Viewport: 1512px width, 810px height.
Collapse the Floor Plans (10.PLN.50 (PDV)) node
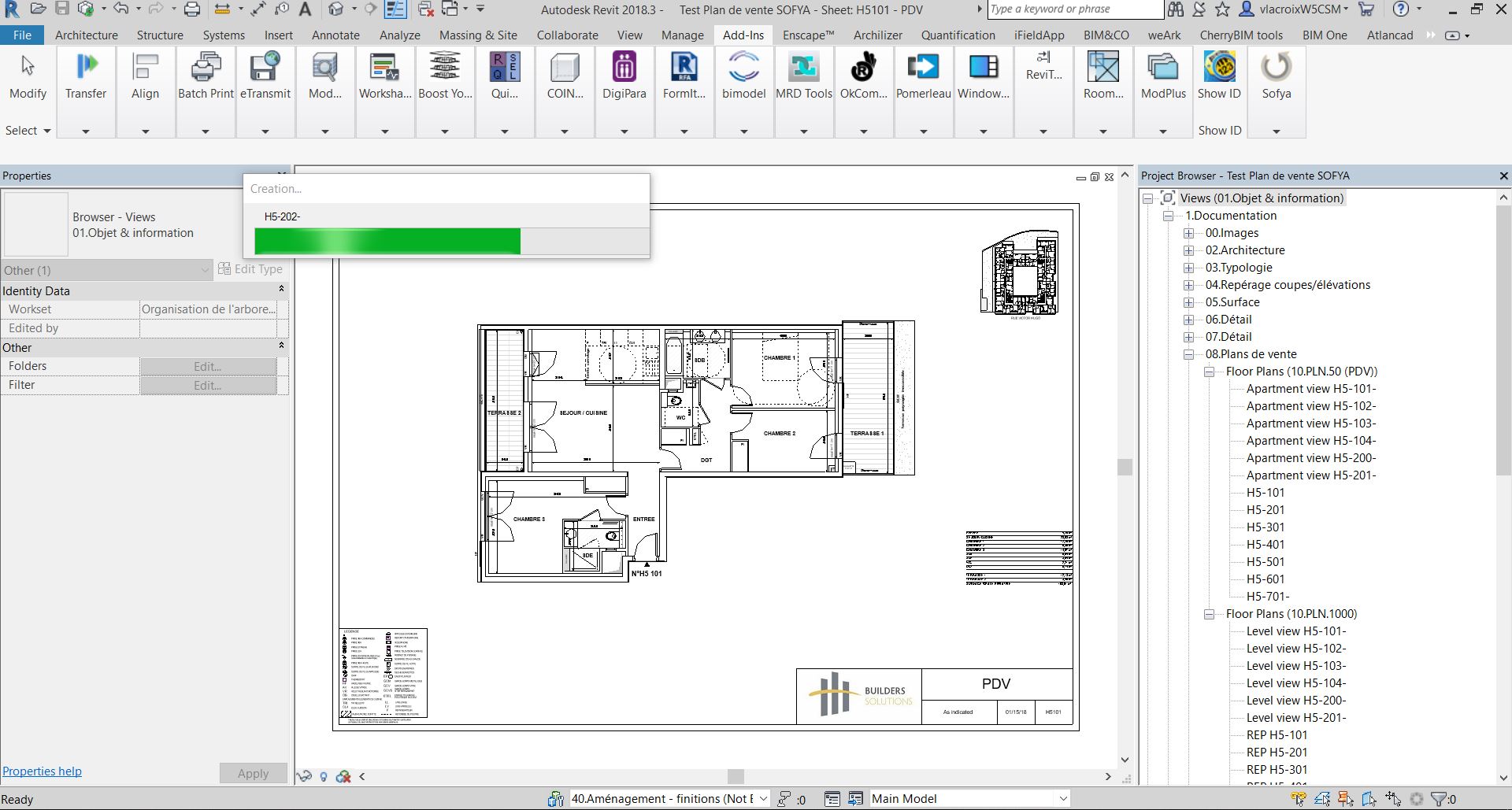(1210, 372)
